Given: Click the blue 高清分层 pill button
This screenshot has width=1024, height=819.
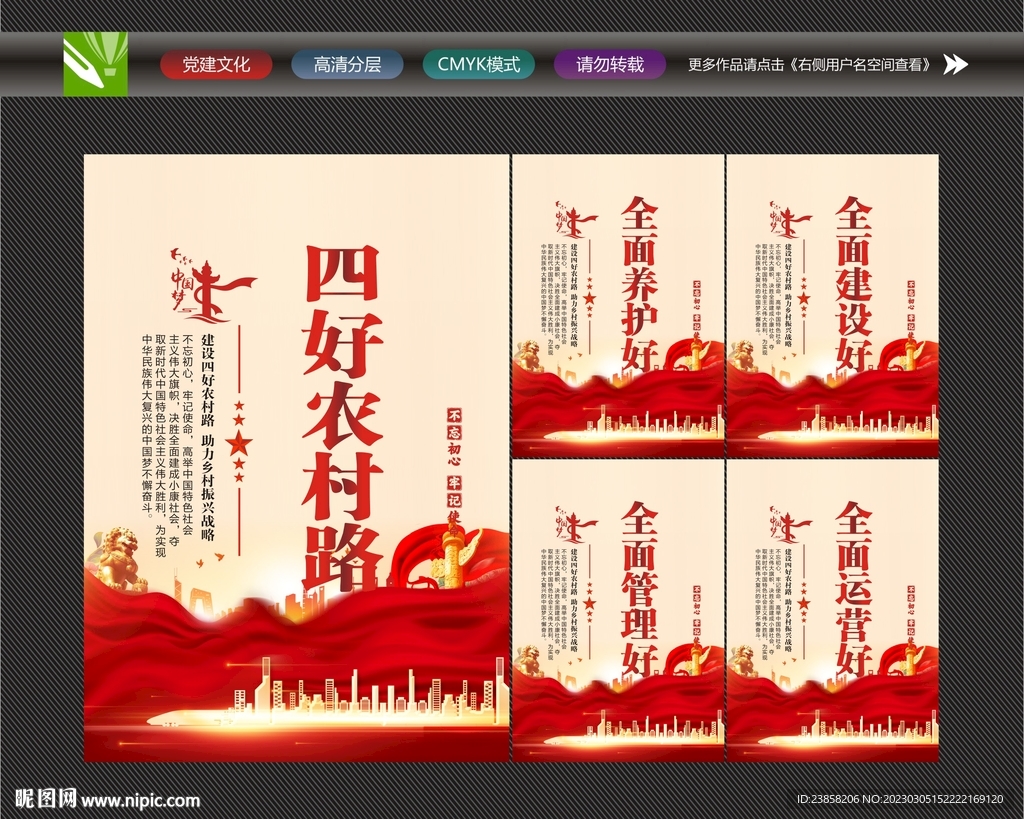Looking at the screenshot, I should pyautogui.click(x=347, y=65).
